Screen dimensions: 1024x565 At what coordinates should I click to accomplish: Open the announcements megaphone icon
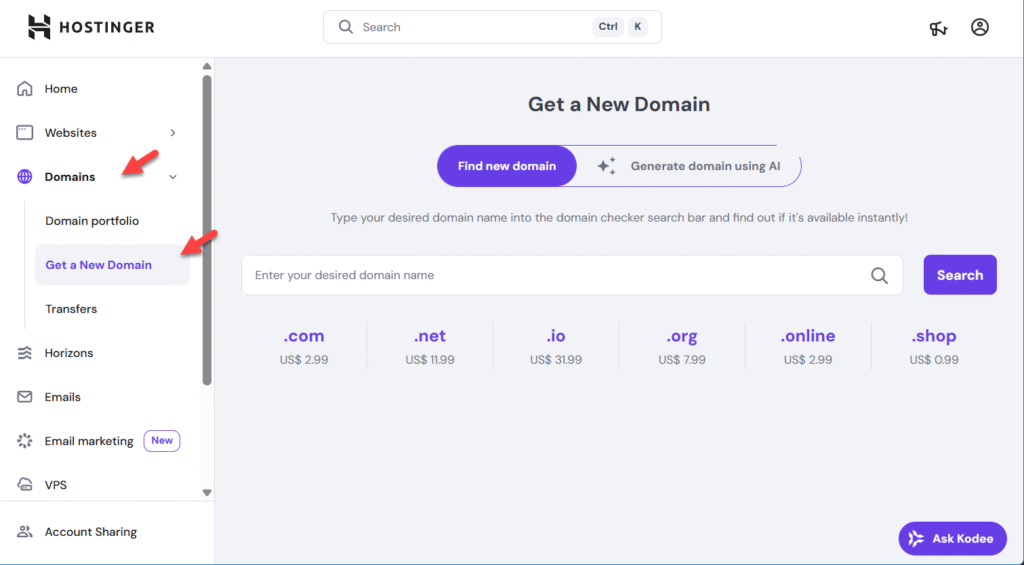click(938, 28)
